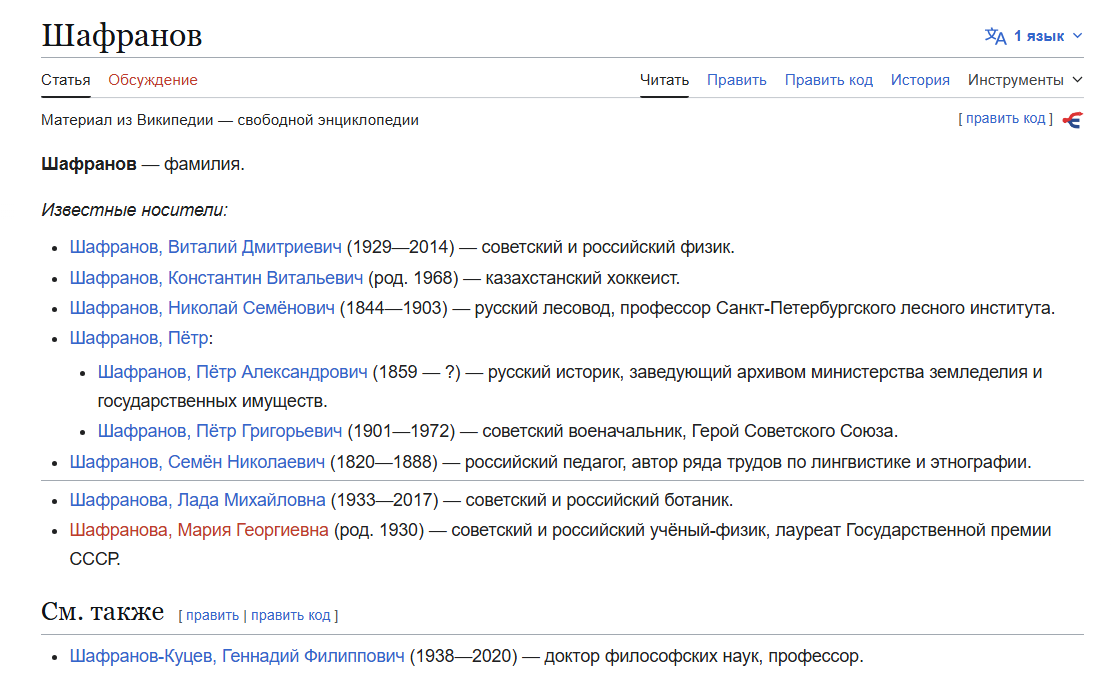Click the "Править" menu item

[x=736, y=79]
